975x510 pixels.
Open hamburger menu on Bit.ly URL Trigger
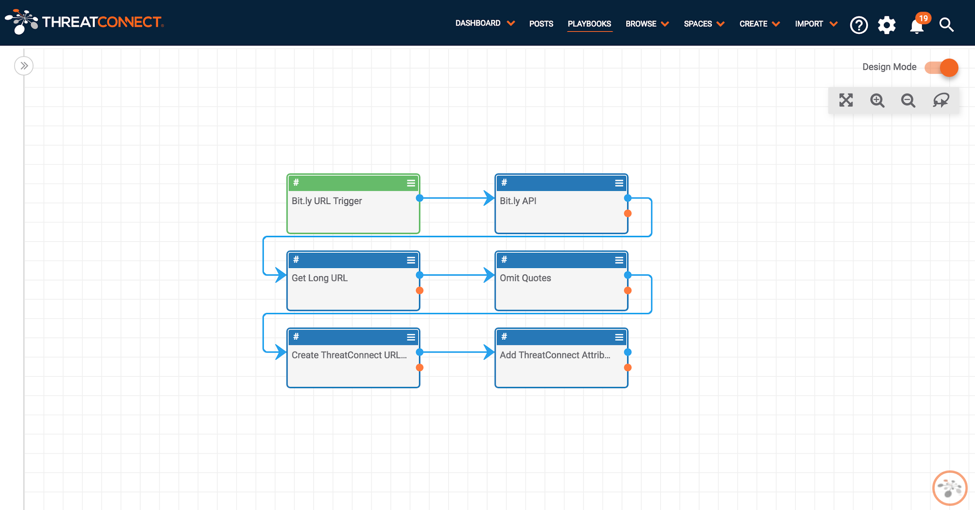point(411,183)
